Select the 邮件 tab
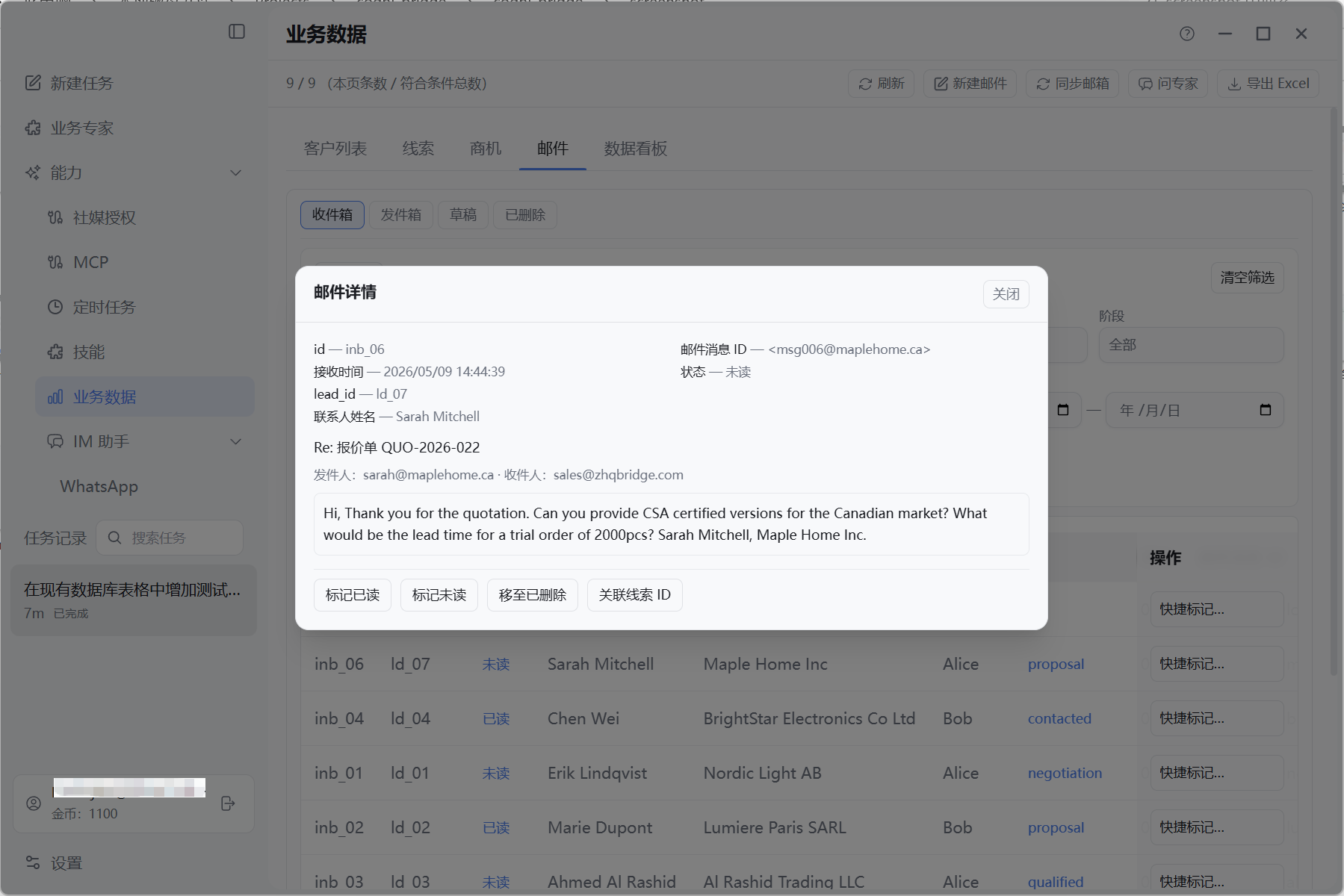Screen dimensions: 1344x896 pos(553,149)
